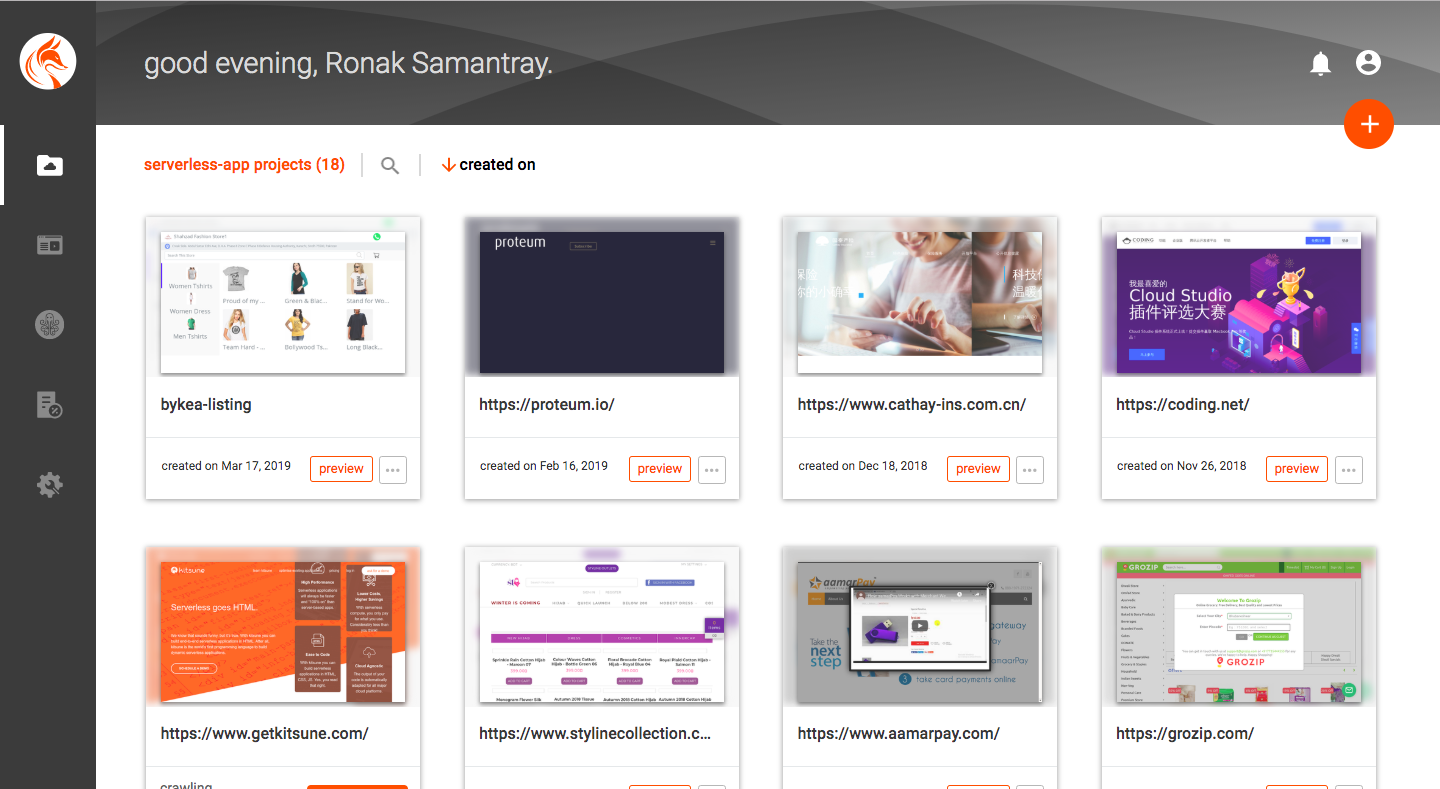1440x789 pixels.
Task: Select the serverless-app projects (18) filter
Action: click(x=244, y=165)
